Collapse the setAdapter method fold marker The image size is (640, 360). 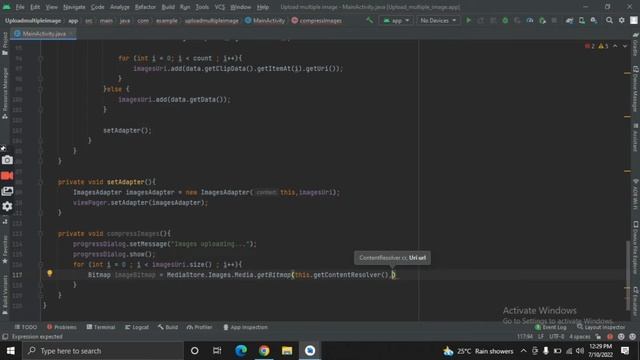(x=41, y=182)
